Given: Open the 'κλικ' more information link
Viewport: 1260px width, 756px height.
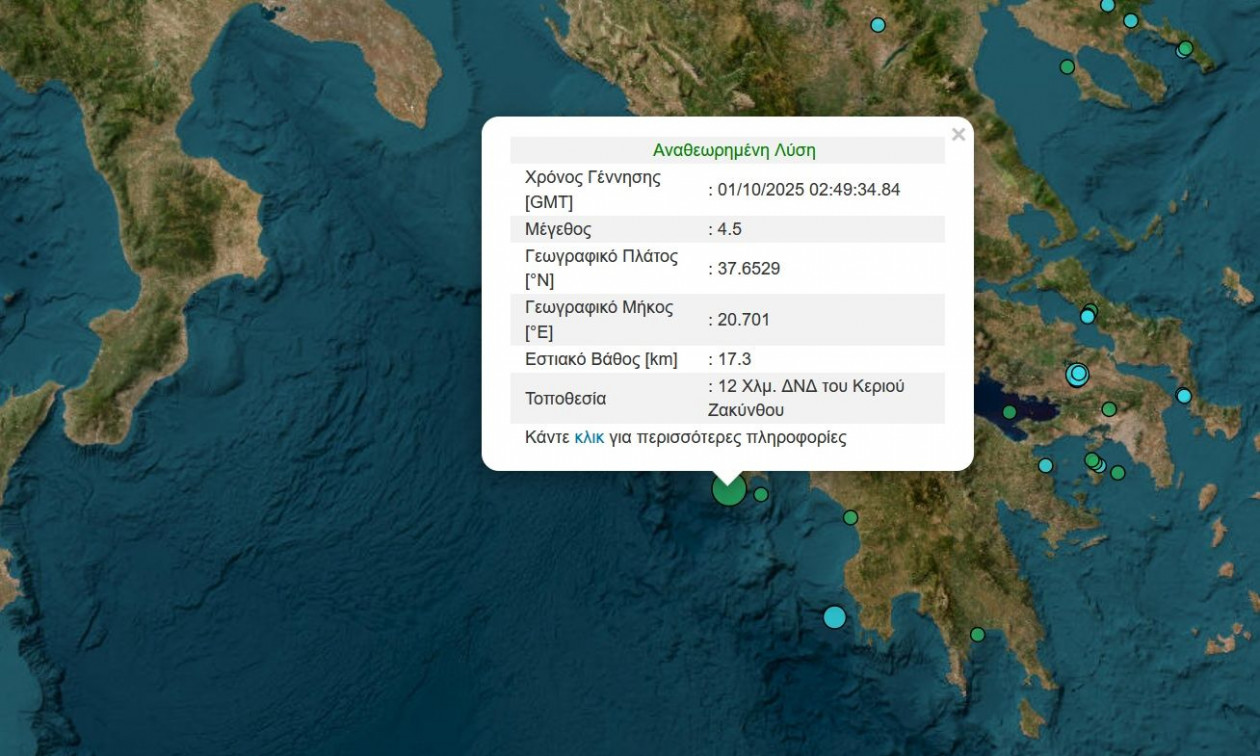Looking at the screenshot, I should [x=589, y=437].
